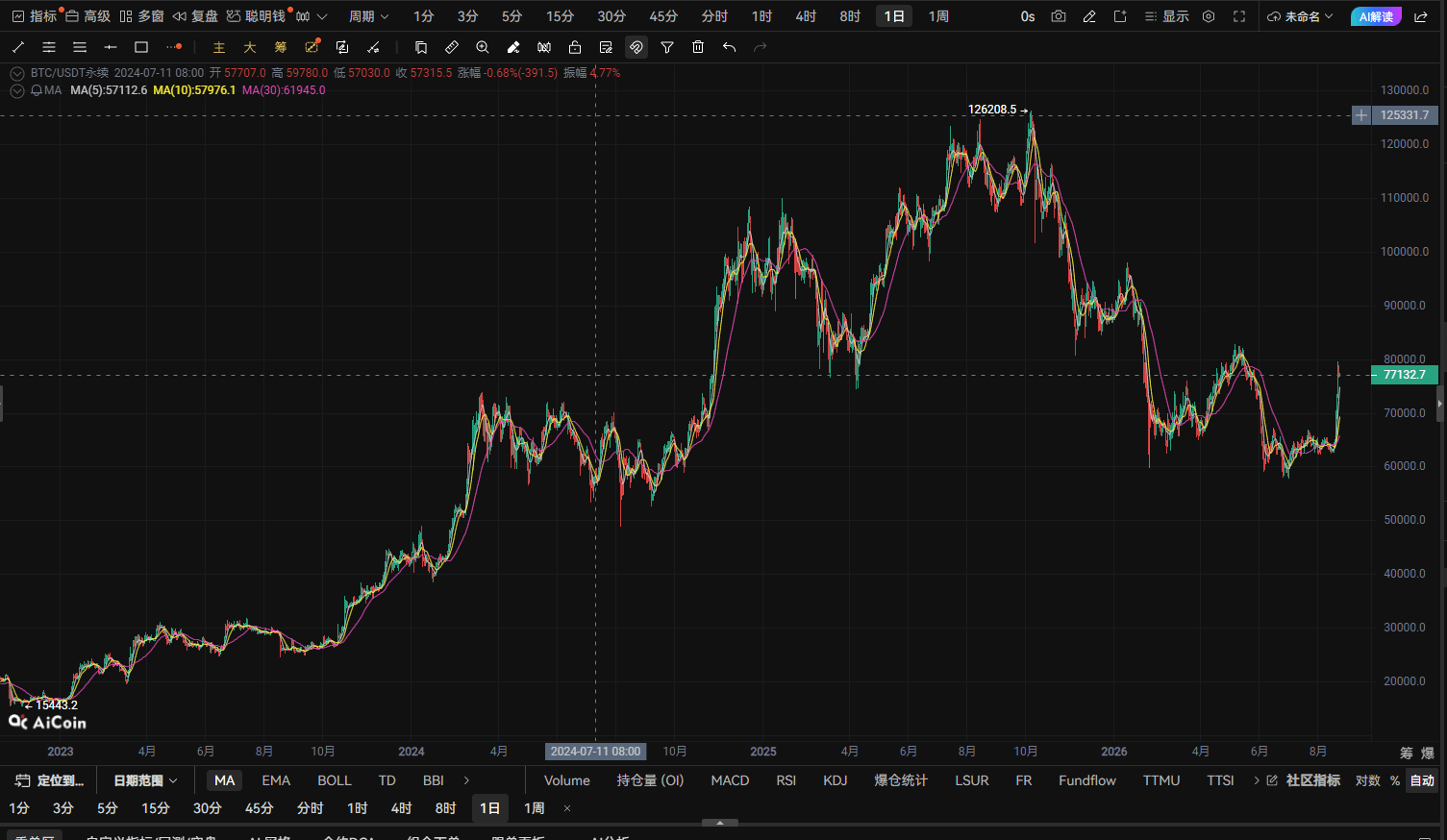Click the pencil edit icon in top bar

tap(1089, 16)
